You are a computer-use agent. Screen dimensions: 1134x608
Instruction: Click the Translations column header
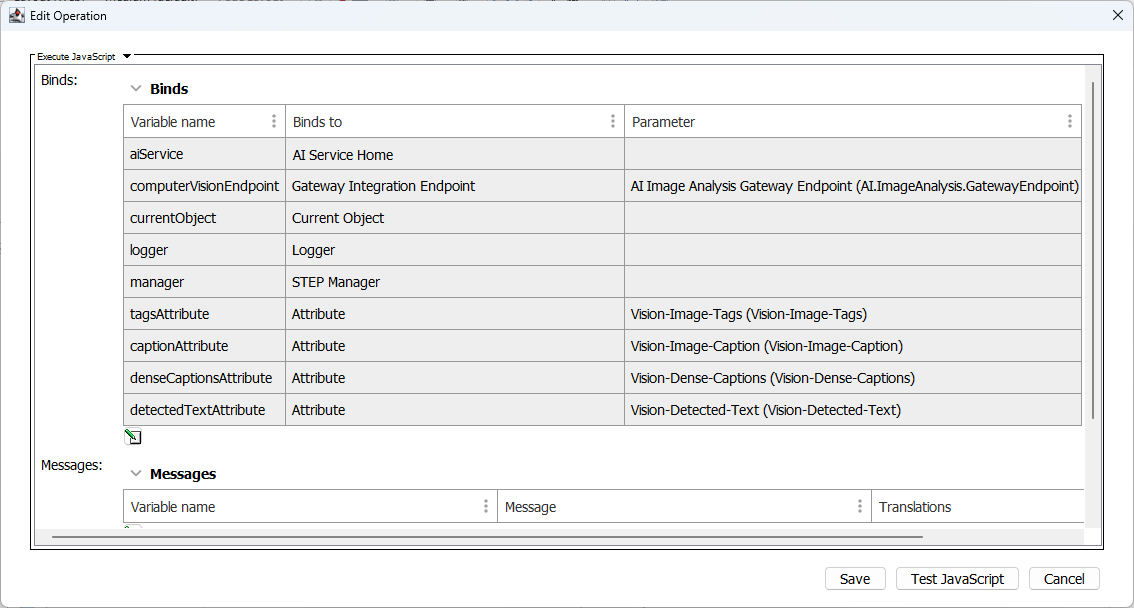(914, 507)
